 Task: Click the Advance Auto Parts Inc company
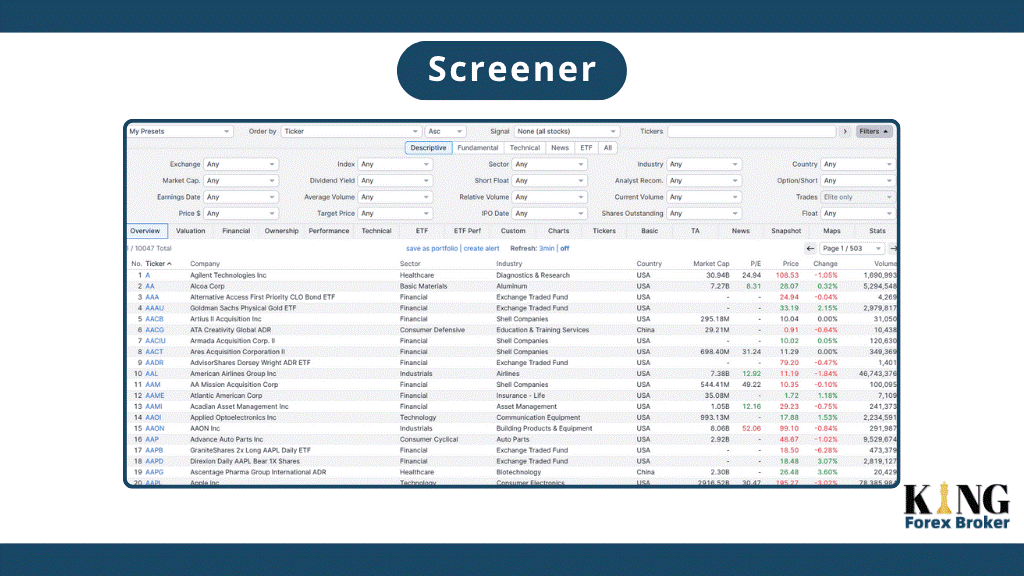(226, 440)
